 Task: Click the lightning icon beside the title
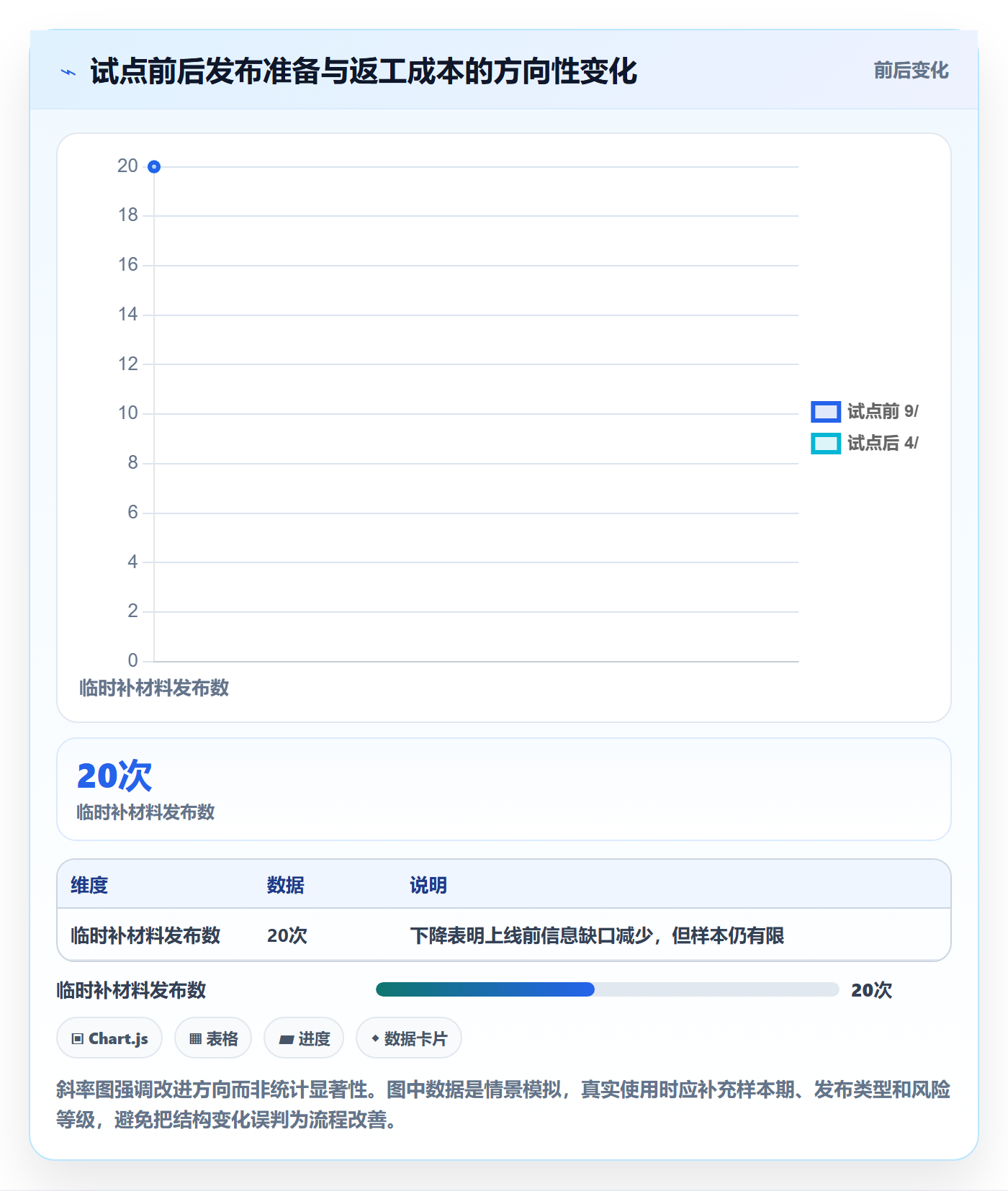pos(68,72)
